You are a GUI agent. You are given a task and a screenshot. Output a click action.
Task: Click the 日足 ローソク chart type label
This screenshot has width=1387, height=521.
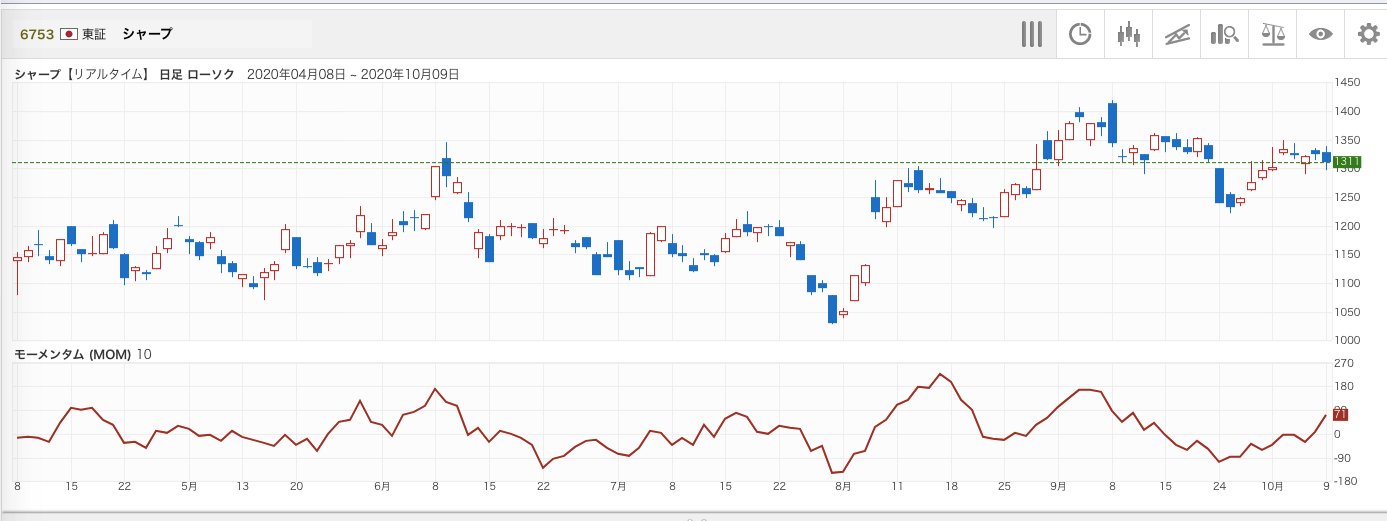coord(197,74)
